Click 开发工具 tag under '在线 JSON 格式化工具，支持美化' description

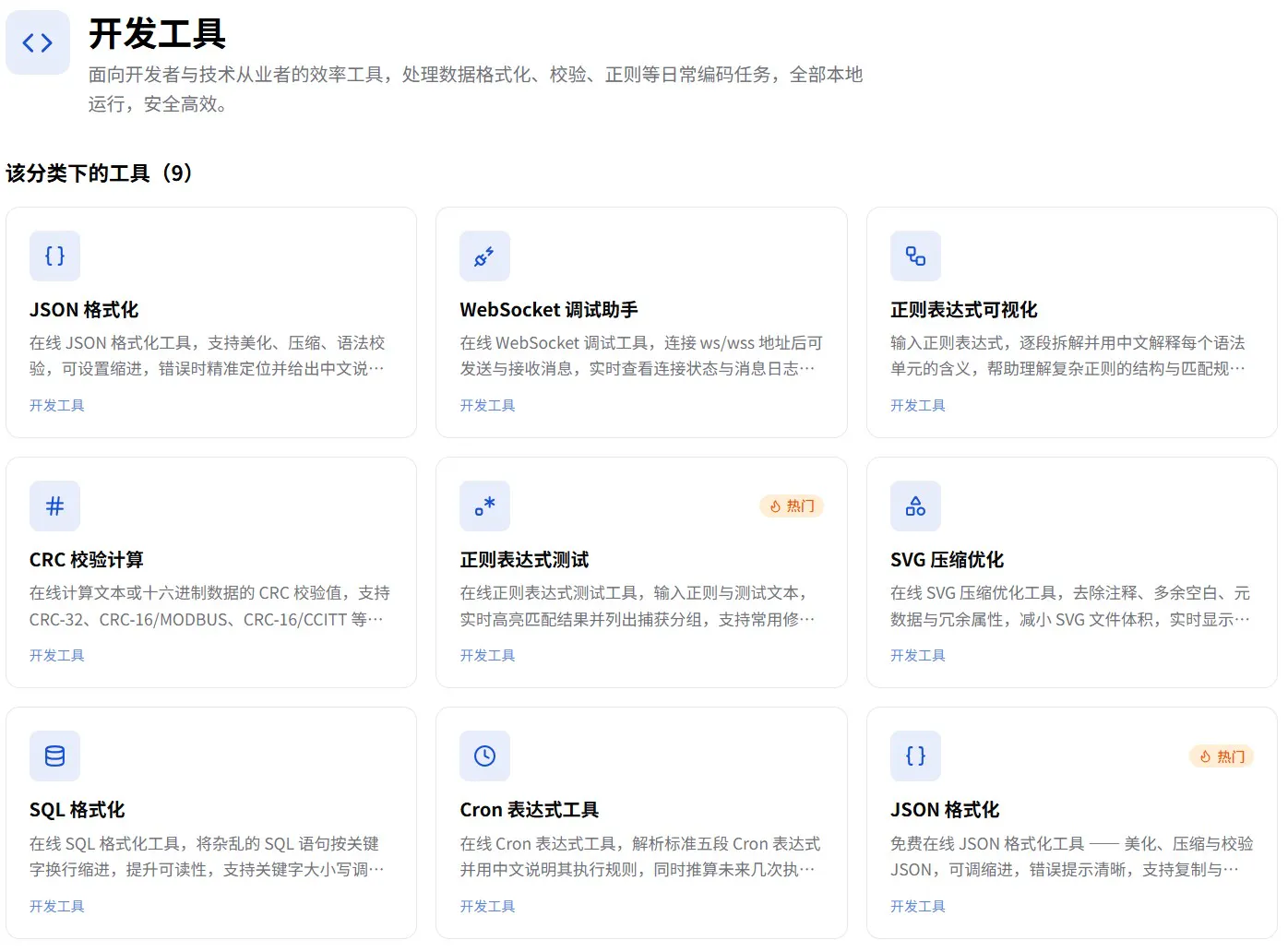(57, 405)
